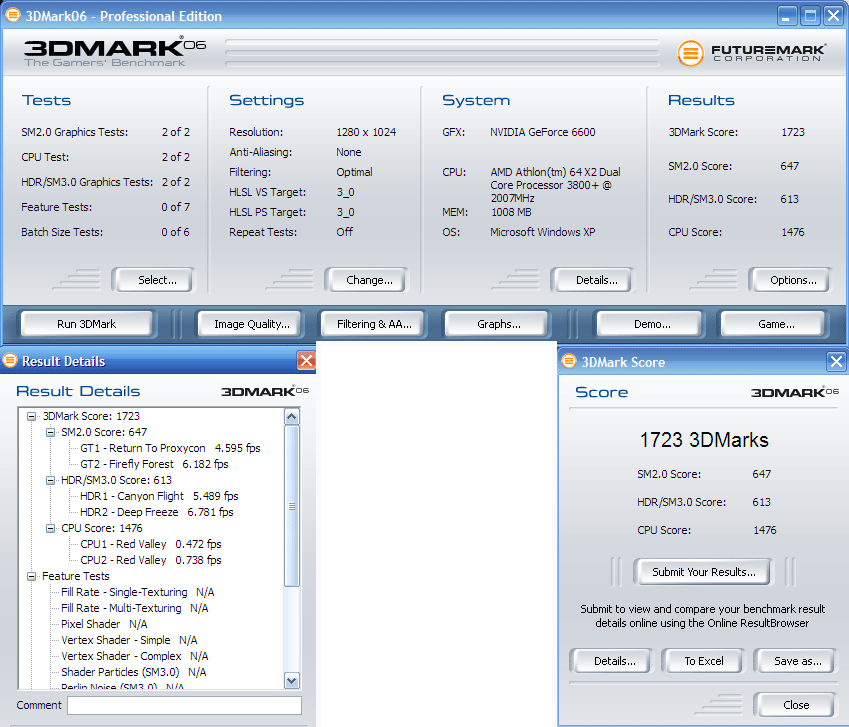Viewport: 849px width, 727px height.
Task: Select Fill Rate - Multi-Texturing row
Action: pyautogui.click(x=134, y=608)
